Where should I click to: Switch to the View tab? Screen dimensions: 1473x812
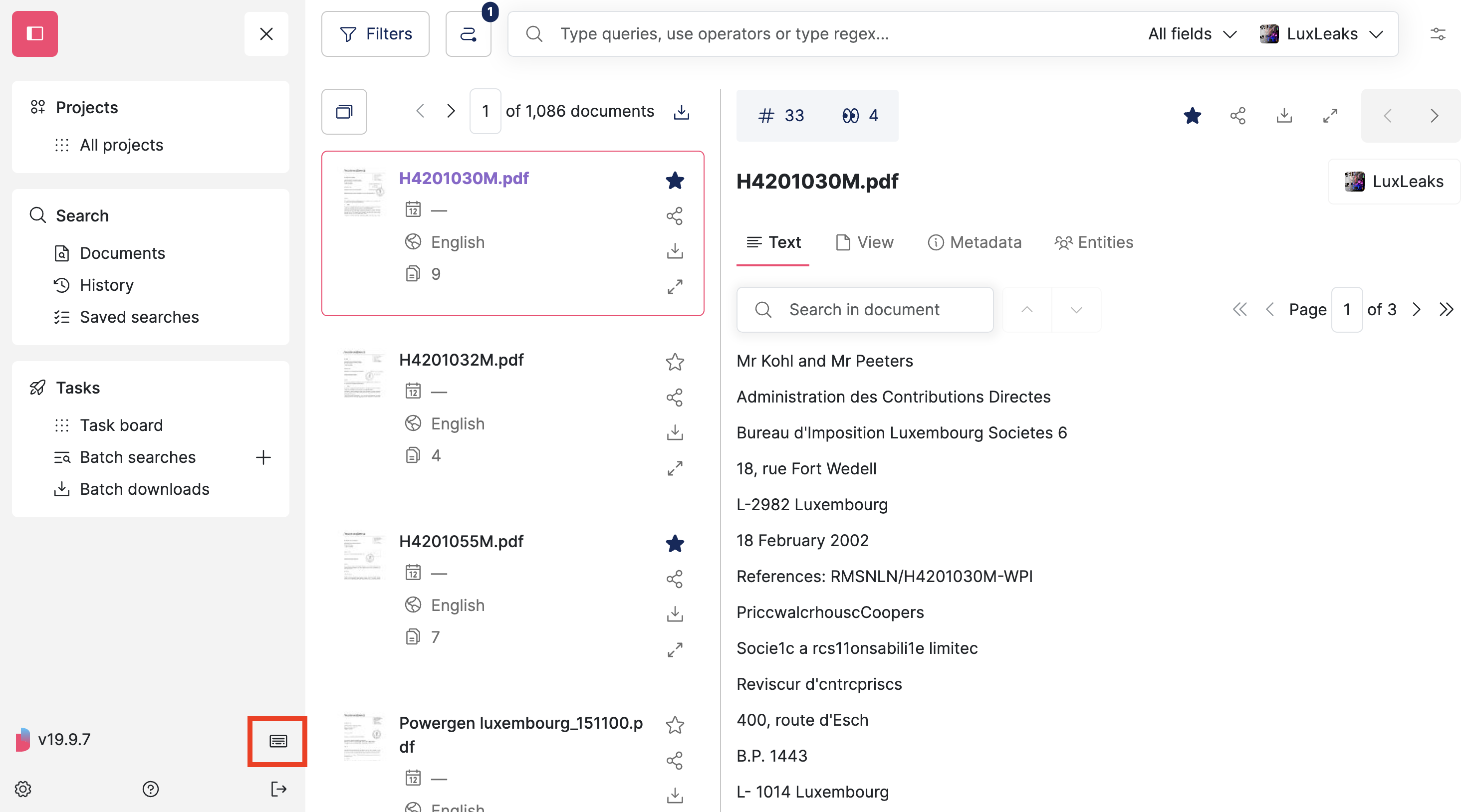[x=864, y=242]
